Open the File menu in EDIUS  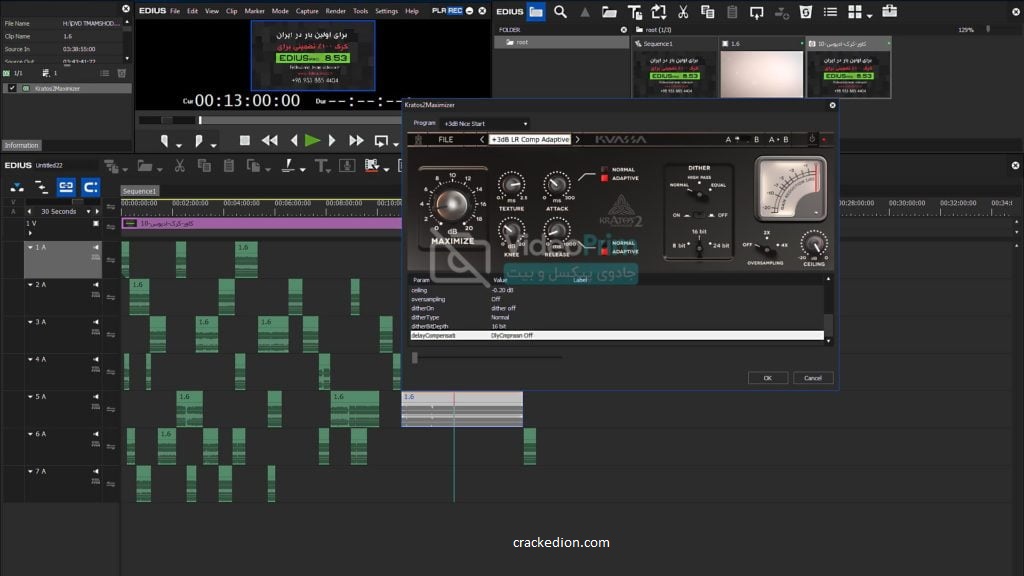(x=175, y=11)
